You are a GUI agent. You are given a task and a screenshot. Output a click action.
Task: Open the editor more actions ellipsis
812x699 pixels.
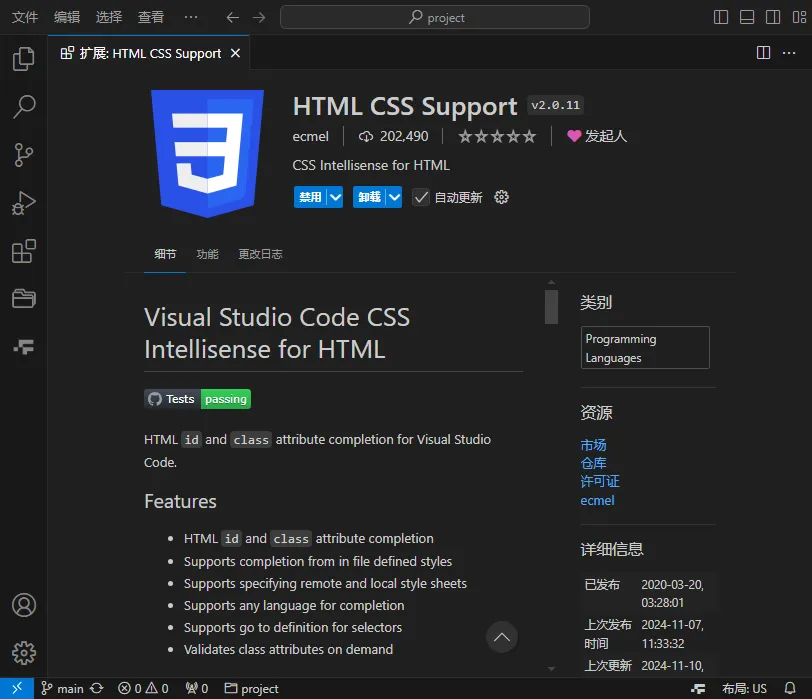click(x=789, y=53)
